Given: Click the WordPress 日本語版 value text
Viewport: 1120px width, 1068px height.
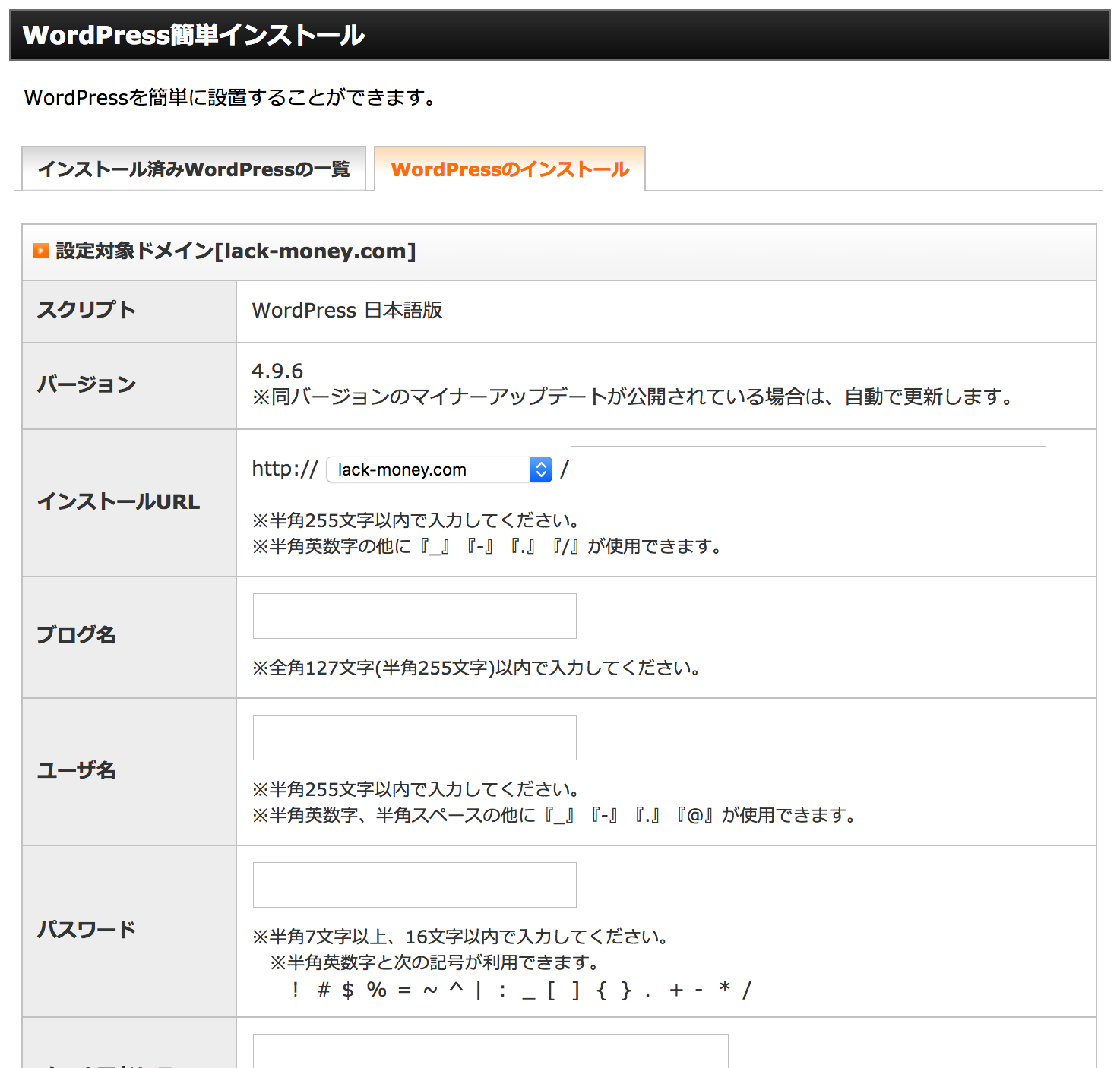Looking at the screenshot, I should tap(347, 310).
